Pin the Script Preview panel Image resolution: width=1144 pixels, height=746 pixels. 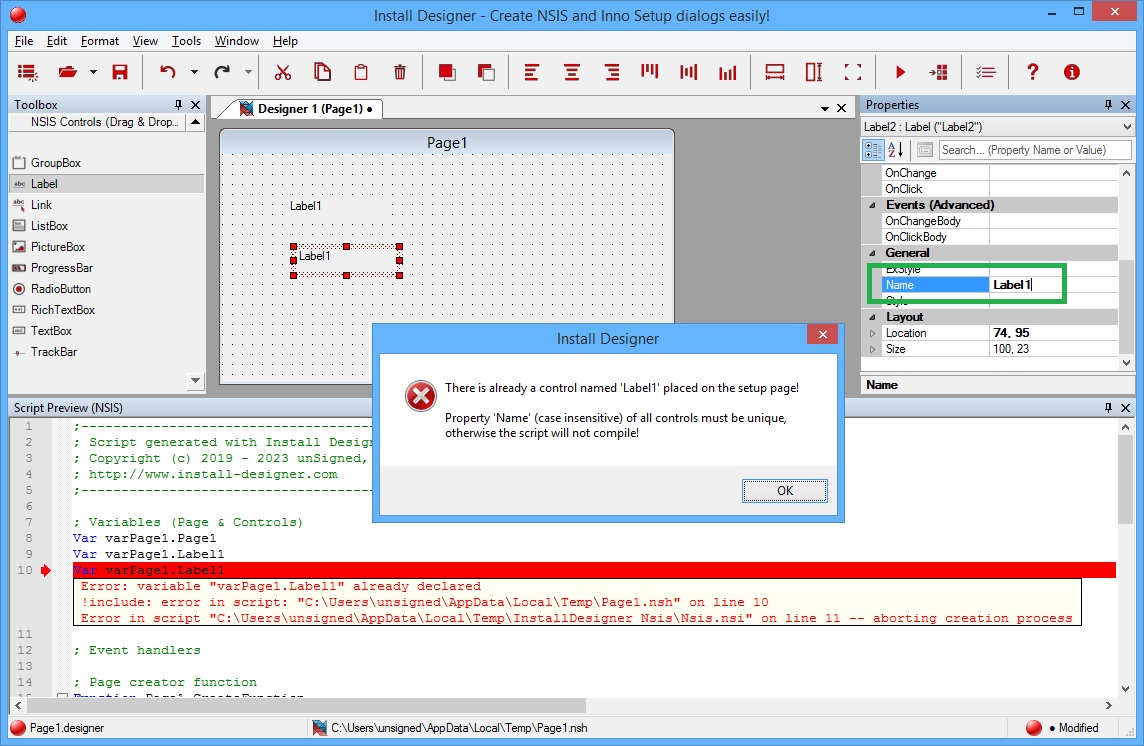pos(1108,407)
